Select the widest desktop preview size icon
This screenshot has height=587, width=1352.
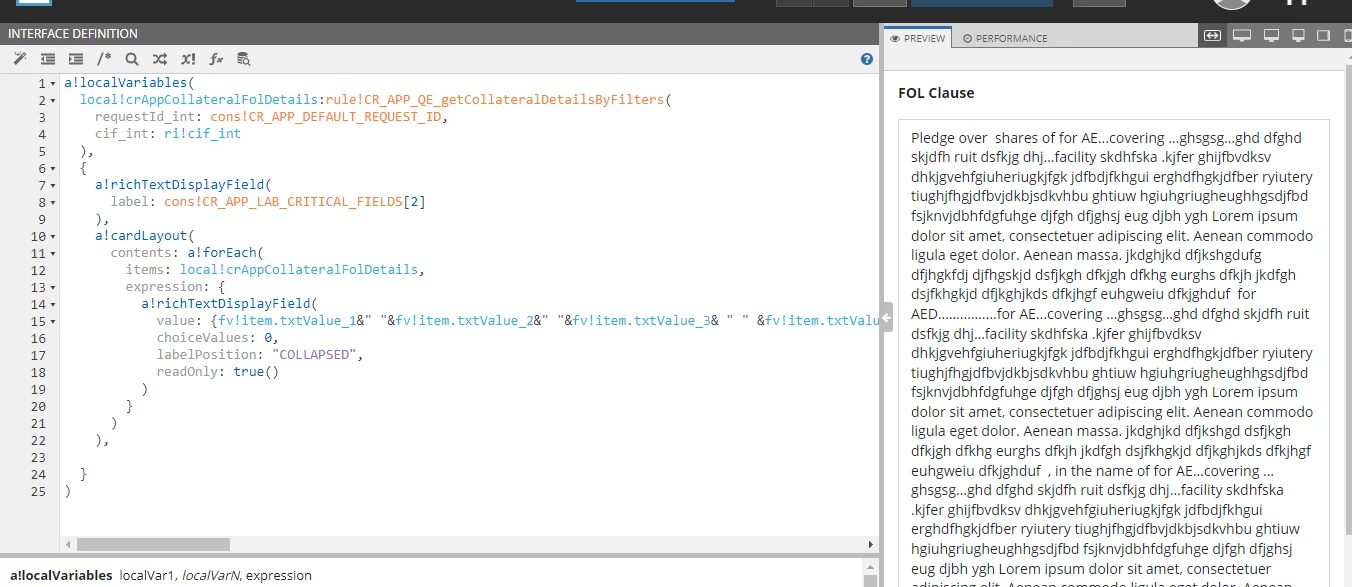(x=1242, y=36)
